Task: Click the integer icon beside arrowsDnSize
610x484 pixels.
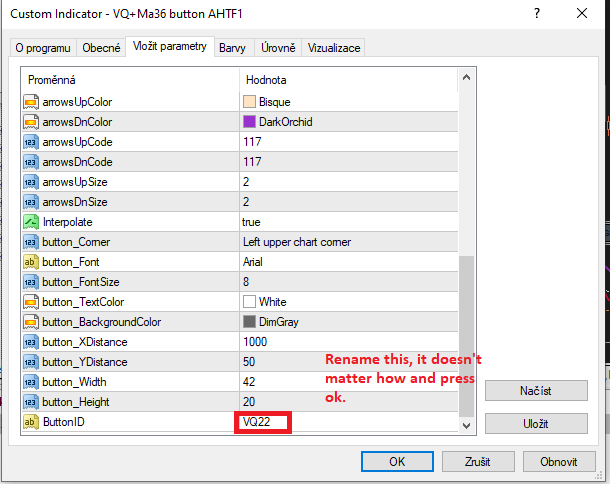Action: [x=31, y=202]
